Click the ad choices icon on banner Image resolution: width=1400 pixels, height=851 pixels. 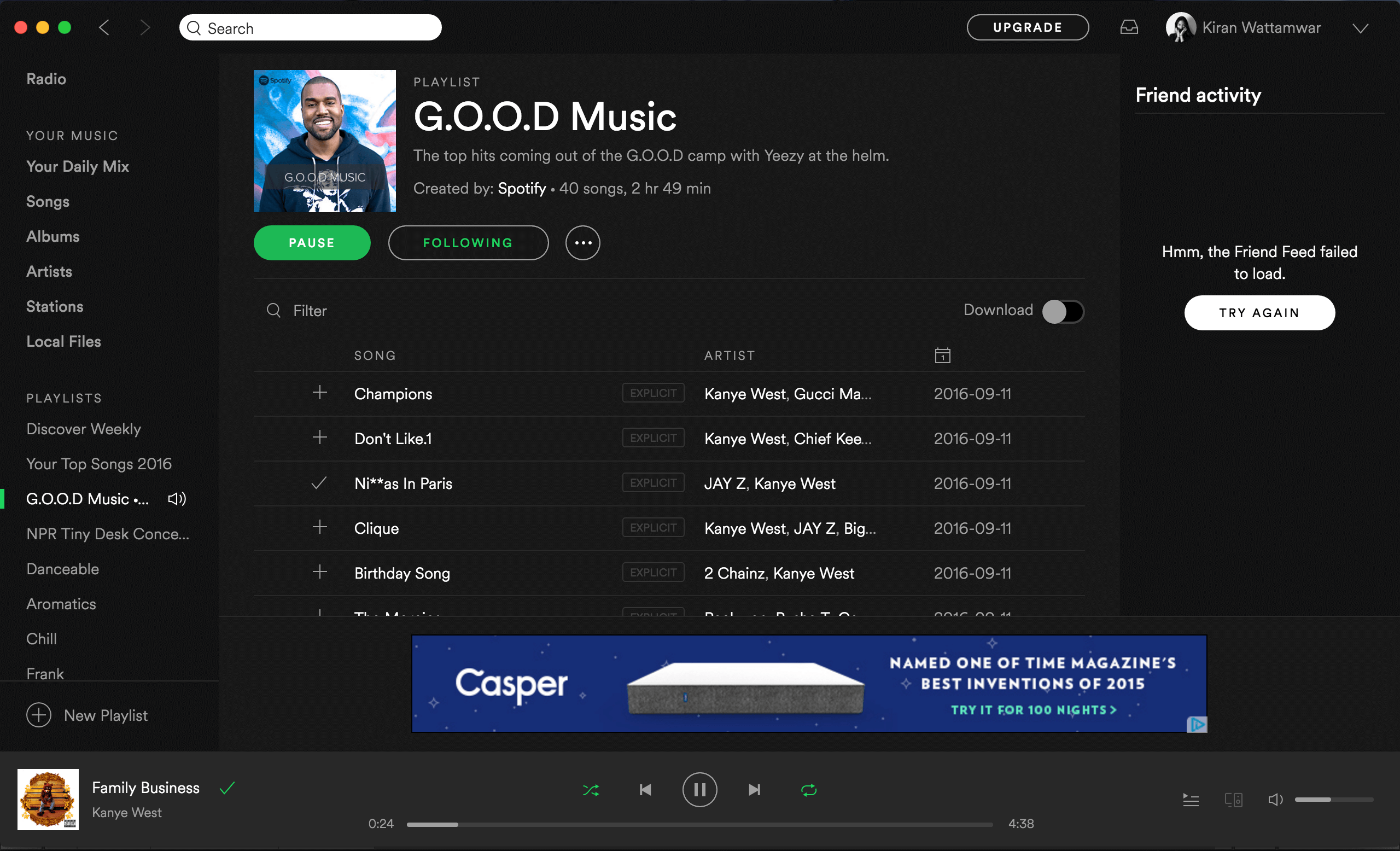(1197, 724)
